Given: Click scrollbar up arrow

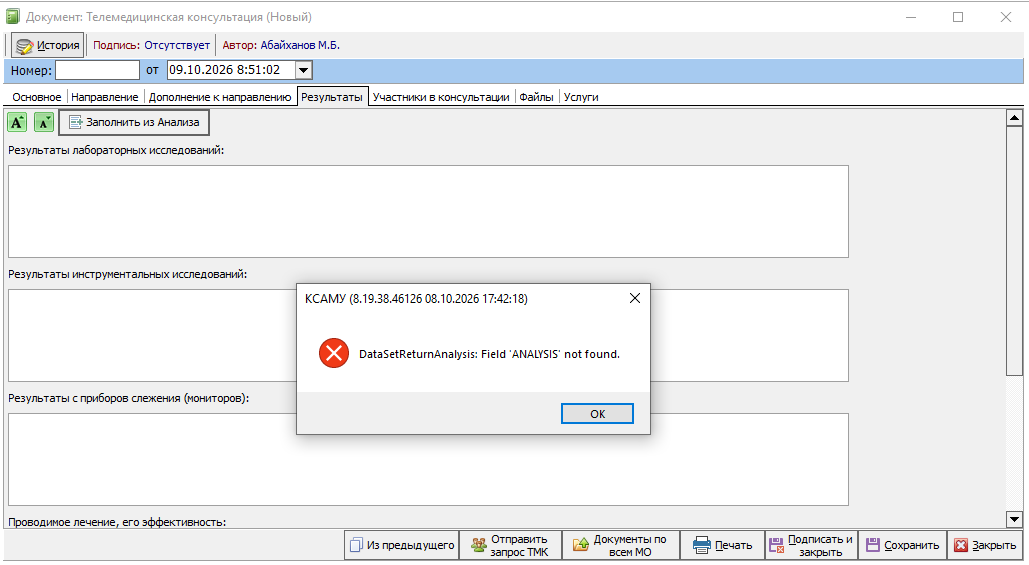Looking at the screenshot, I should coord(1014,118).
